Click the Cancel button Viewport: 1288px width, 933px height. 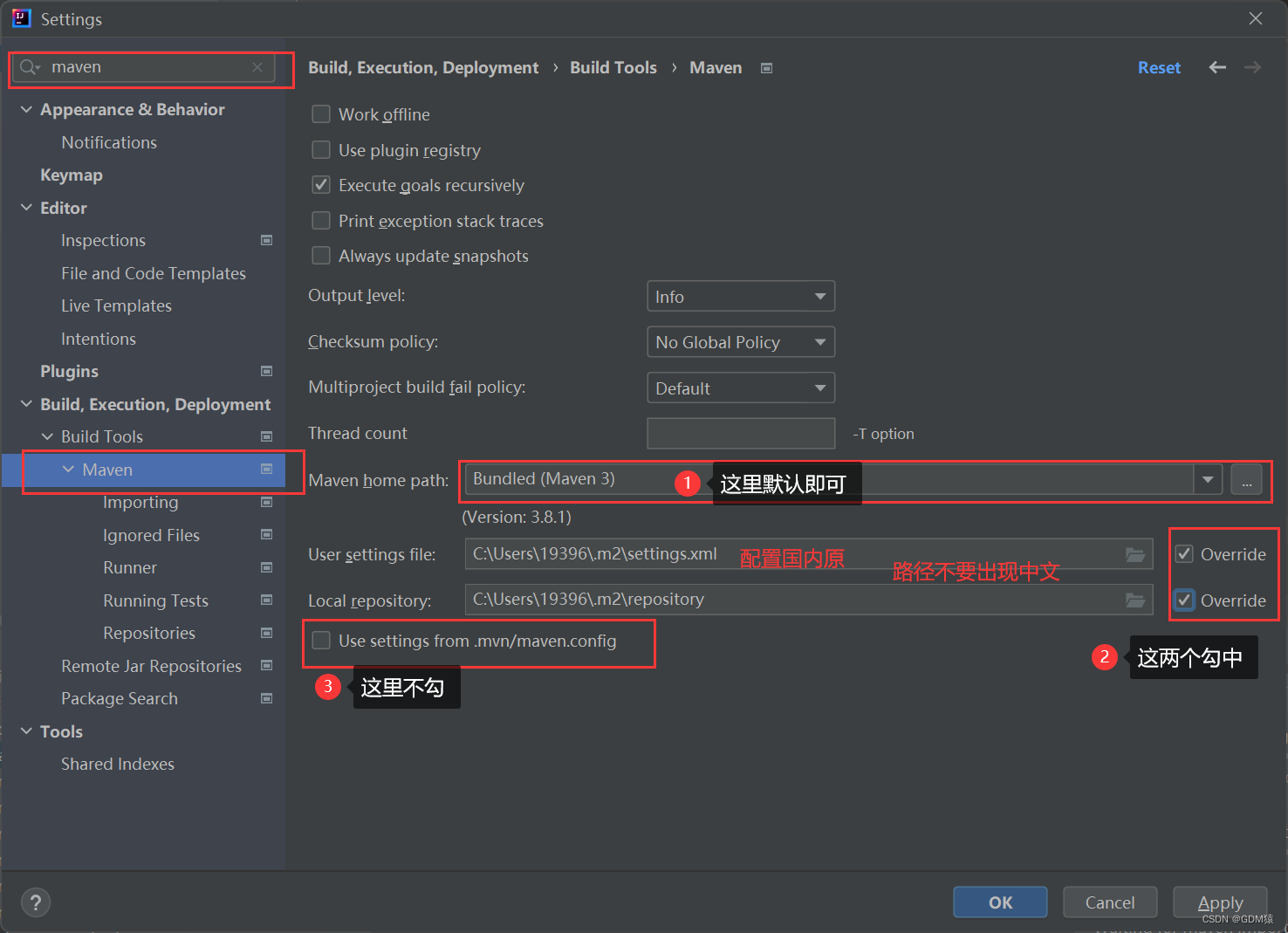pyautogui.click(x=1110, y=902)
